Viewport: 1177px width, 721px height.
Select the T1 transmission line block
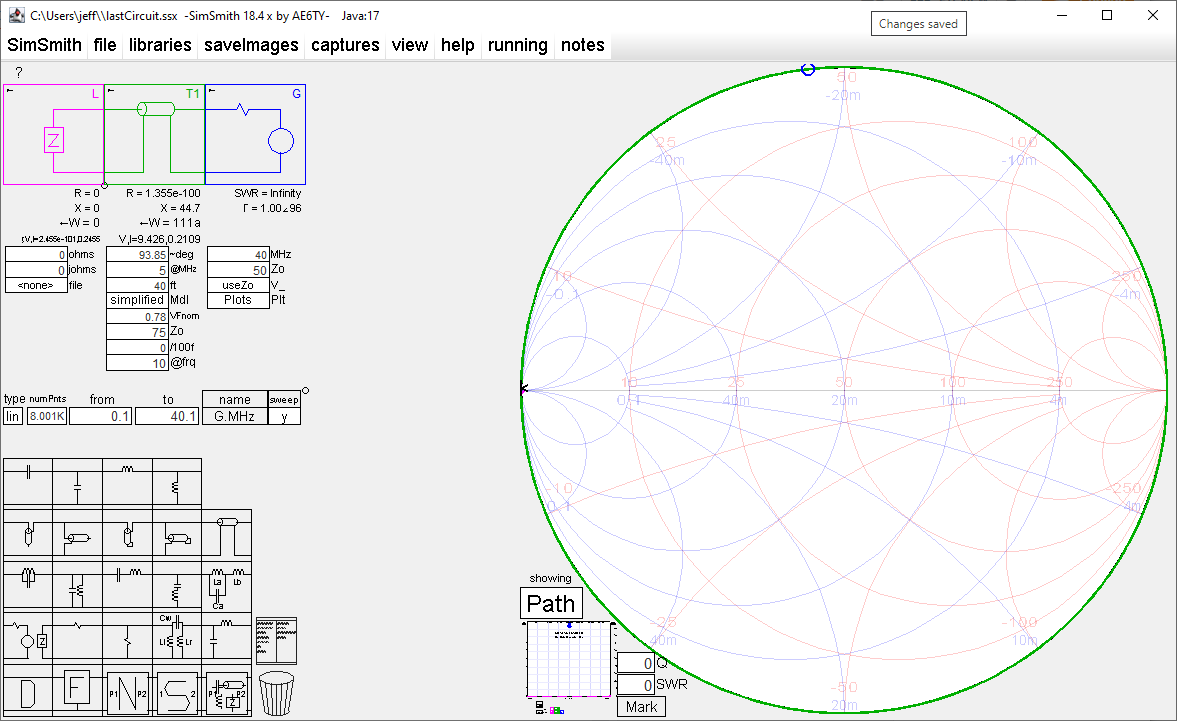(155, 135)
